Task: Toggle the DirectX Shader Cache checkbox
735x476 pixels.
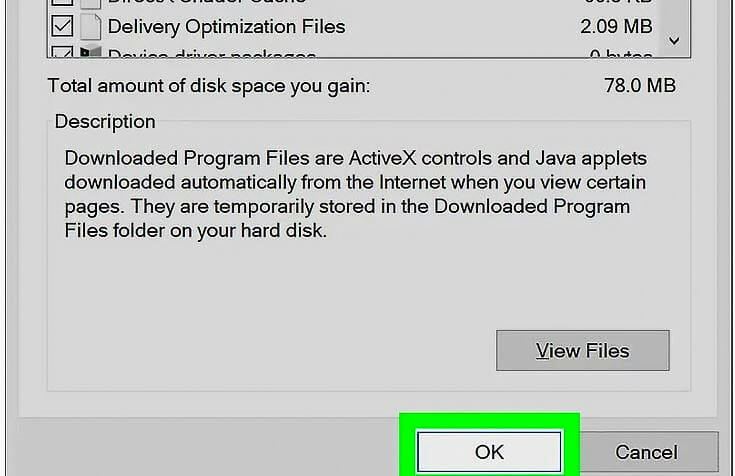Action: pos(62,2)
